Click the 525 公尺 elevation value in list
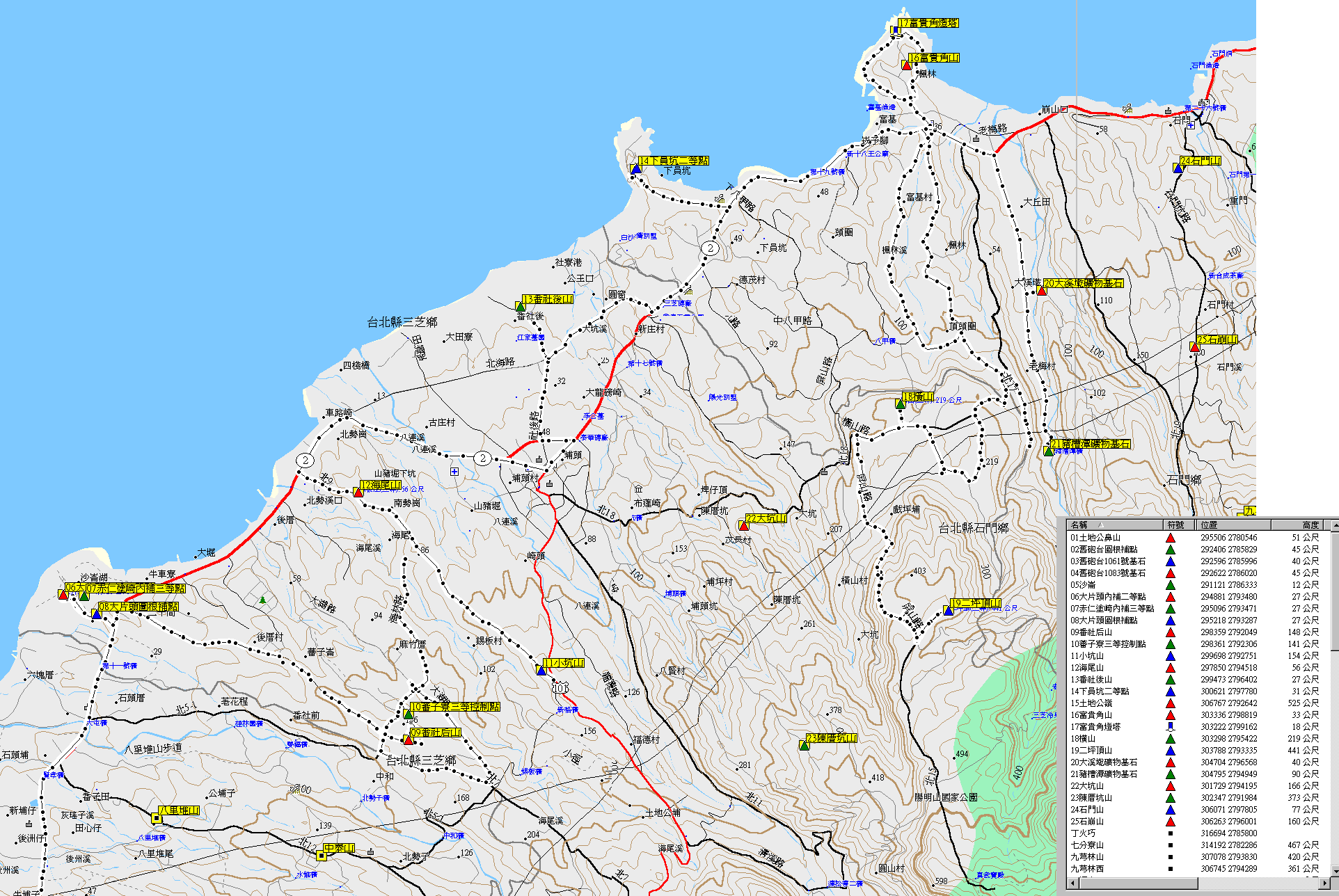Viewport: 1339px width, 896px height. (1304, 703)
